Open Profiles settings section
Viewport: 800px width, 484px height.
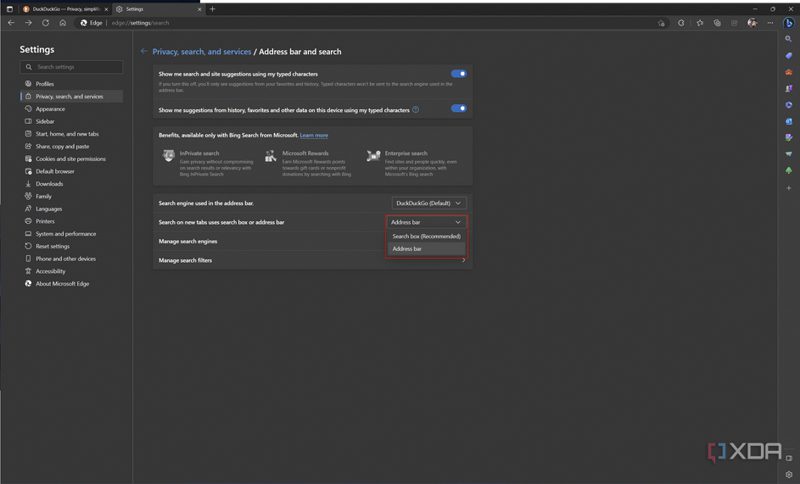[71, 84]
